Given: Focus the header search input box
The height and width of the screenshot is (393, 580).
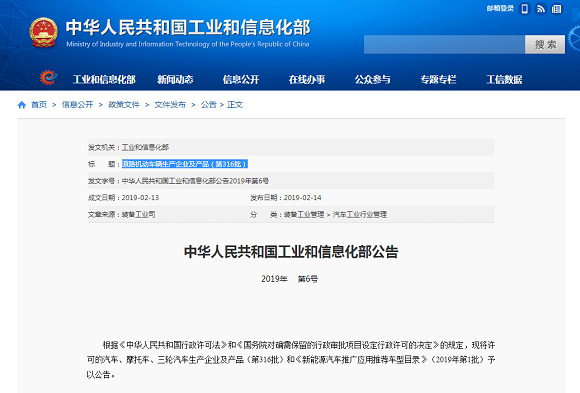Looking at the screenshot, I should tap(444, 45).
